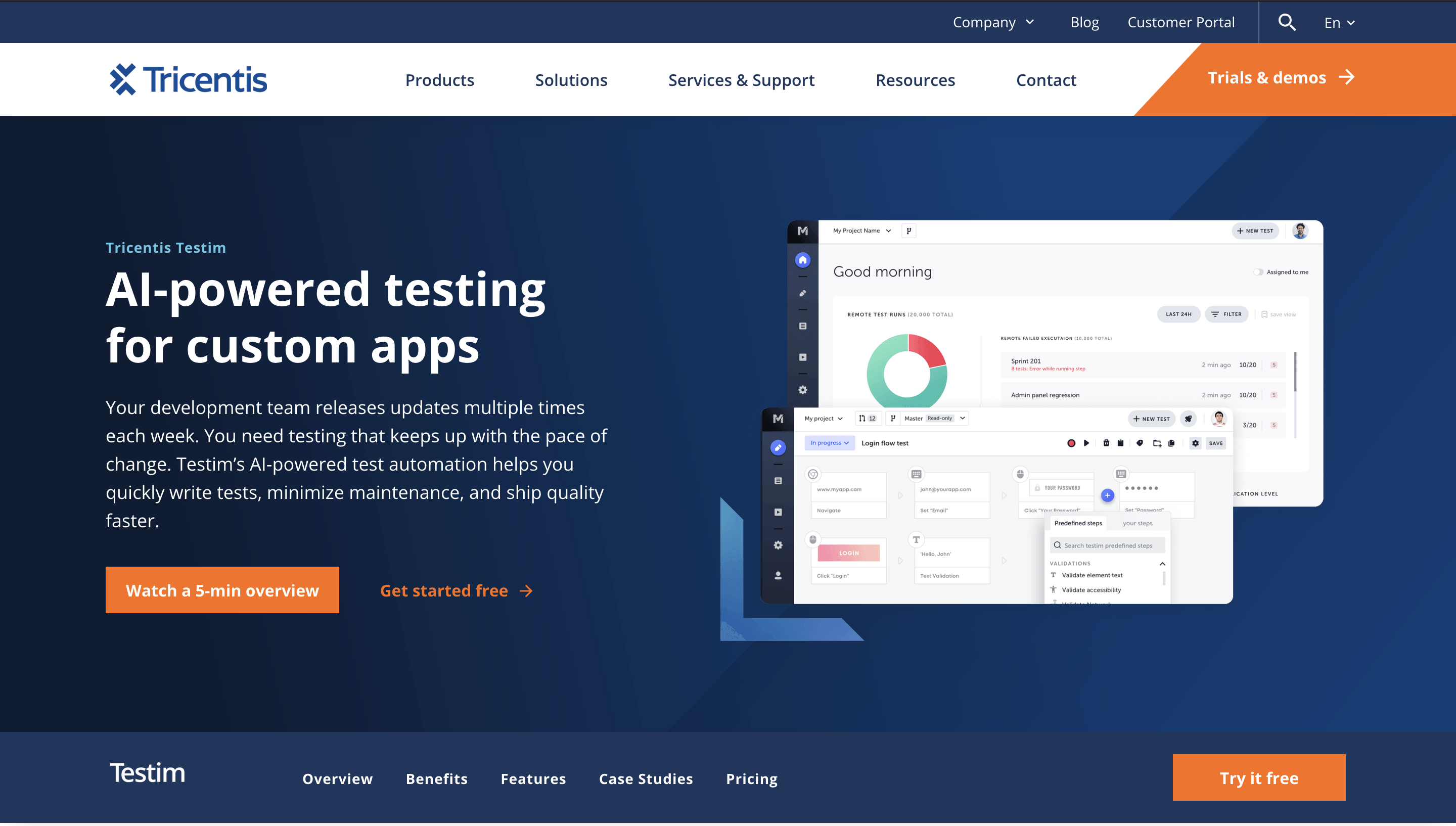Open the Blog link
This screenshot has width=1456, height=826.
[x=1084, y=22]
